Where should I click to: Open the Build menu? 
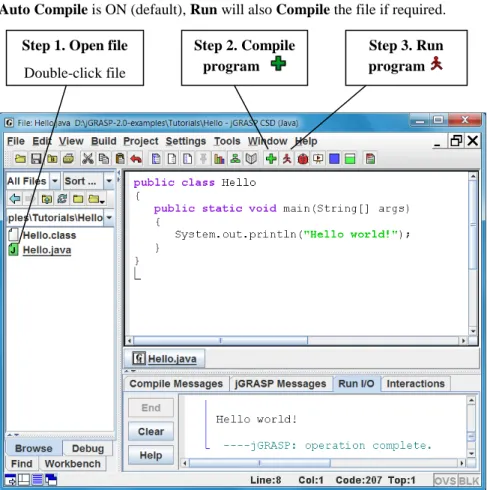point(104,141)
